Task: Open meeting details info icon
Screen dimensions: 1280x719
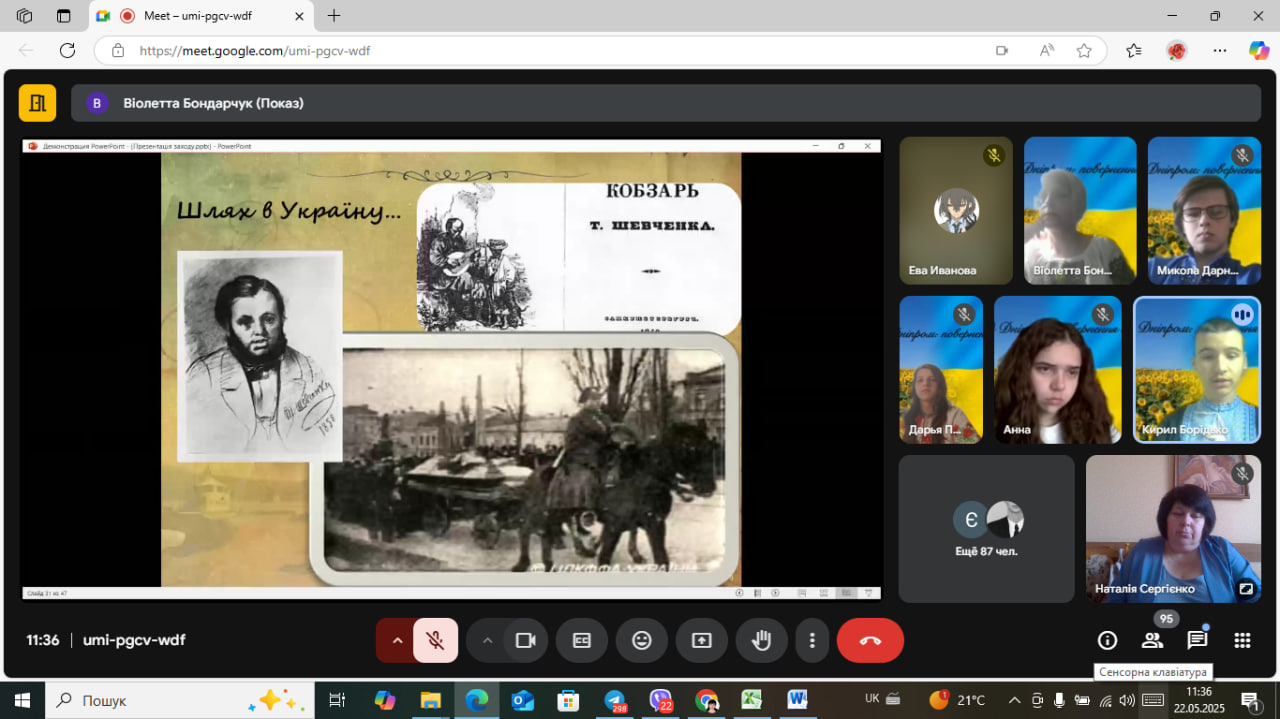Action: pyautogui.click(x=1107, y=640)
